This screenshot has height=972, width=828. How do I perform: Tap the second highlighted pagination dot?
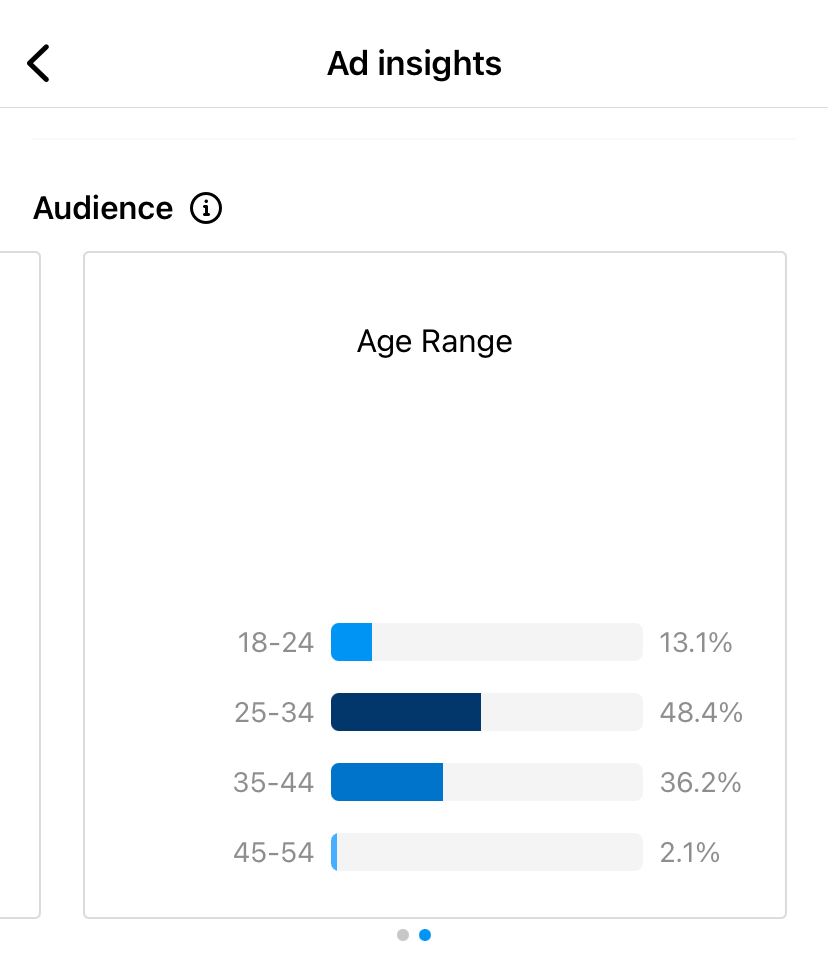(x=424, y=935)
